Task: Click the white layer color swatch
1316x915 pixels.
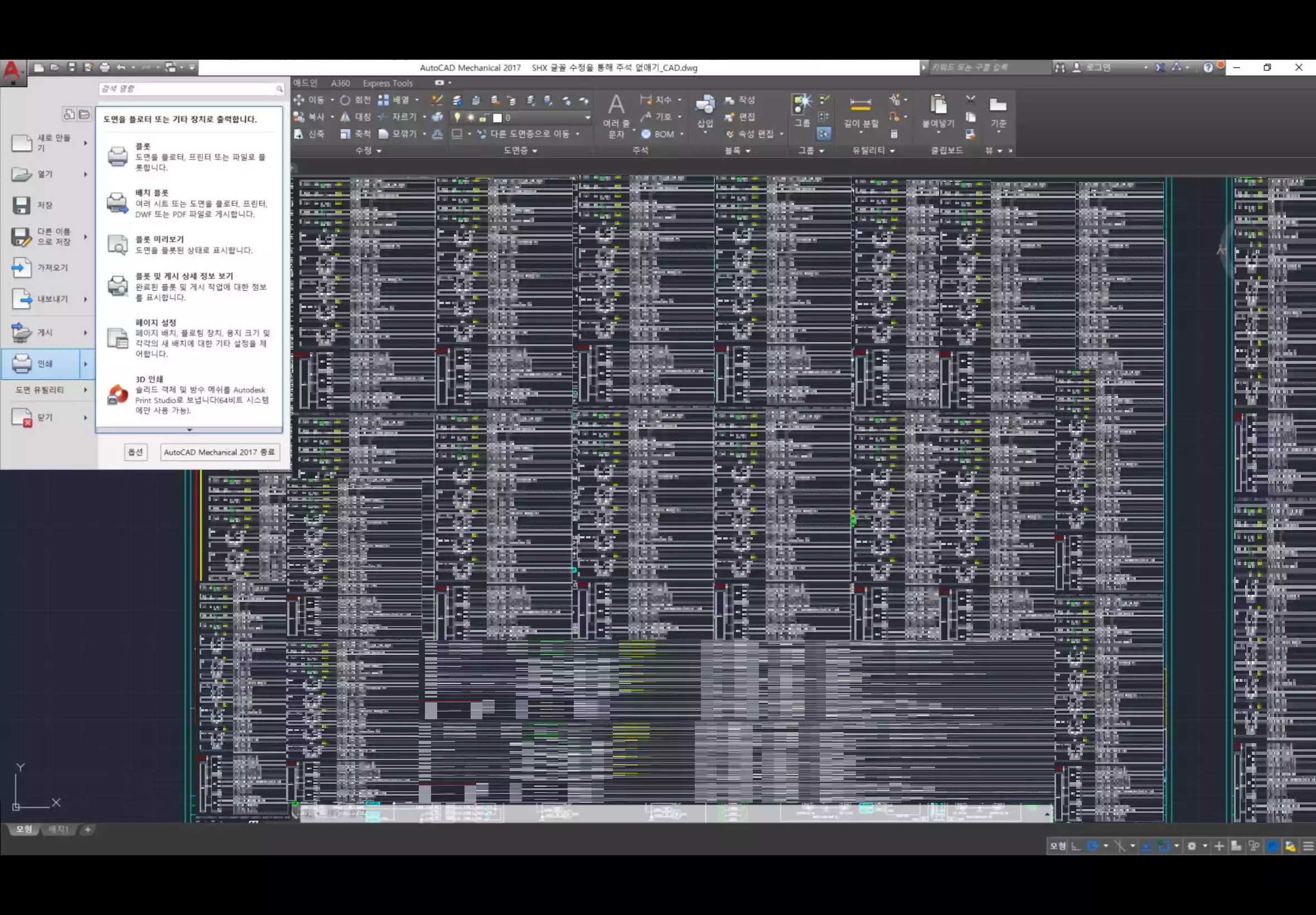Action: [x=497, y=118]
